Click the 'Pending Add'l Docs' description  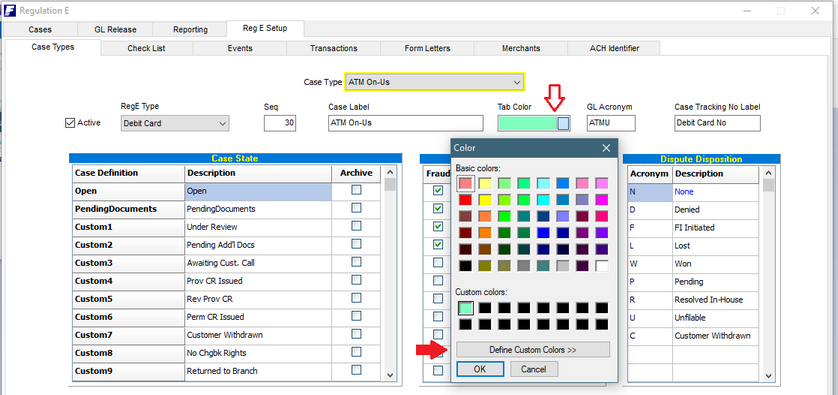click(258, 245)
